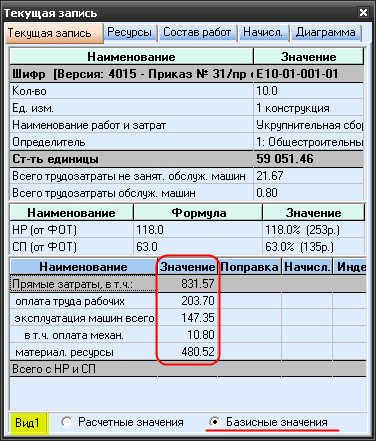The width and height of the screenshot is (376, 441).
Task: Click the Поправка column header
Action: coord(249,267)
